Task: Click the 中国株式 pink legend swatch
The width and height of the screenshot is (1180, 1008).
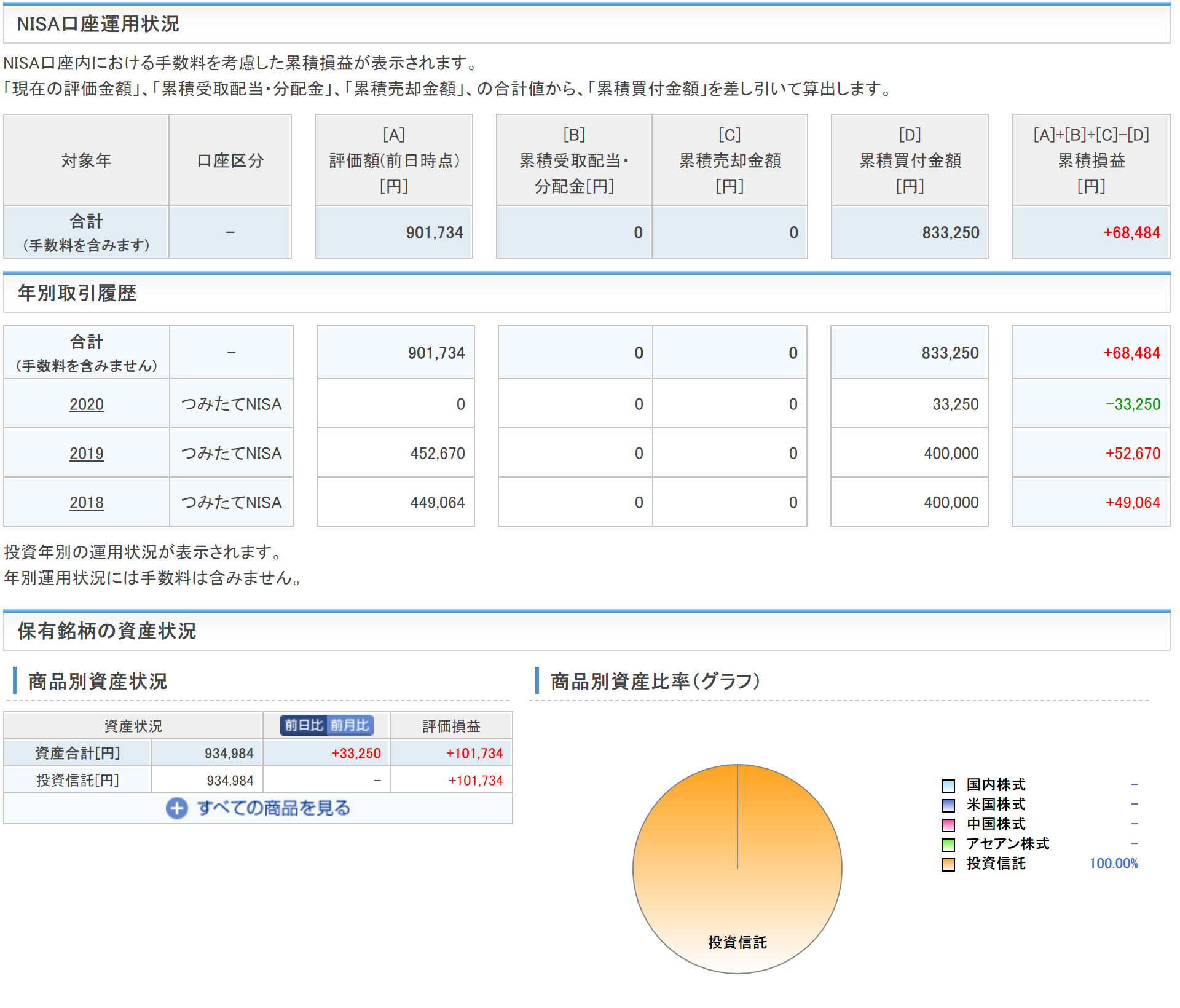Action: coord(948,825)
